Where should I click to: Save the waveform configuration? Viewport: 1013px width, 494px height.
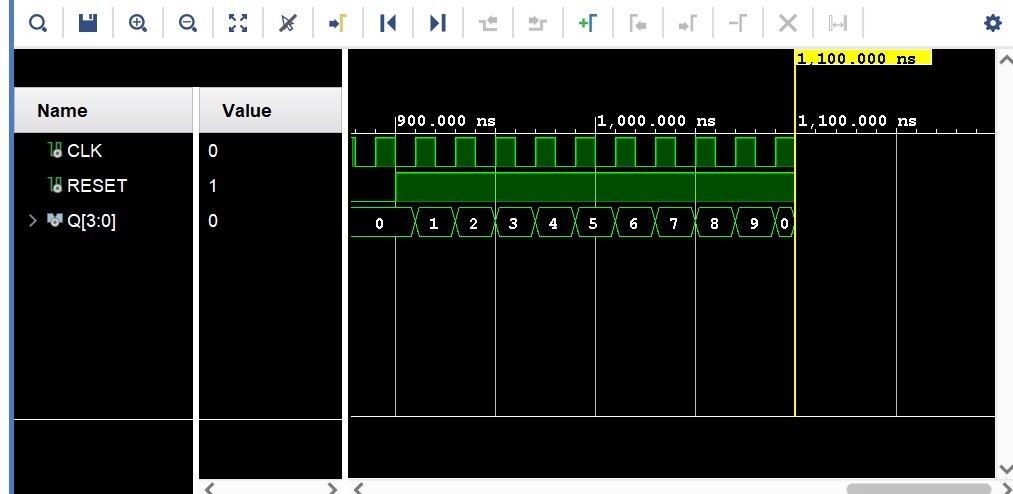87,23
